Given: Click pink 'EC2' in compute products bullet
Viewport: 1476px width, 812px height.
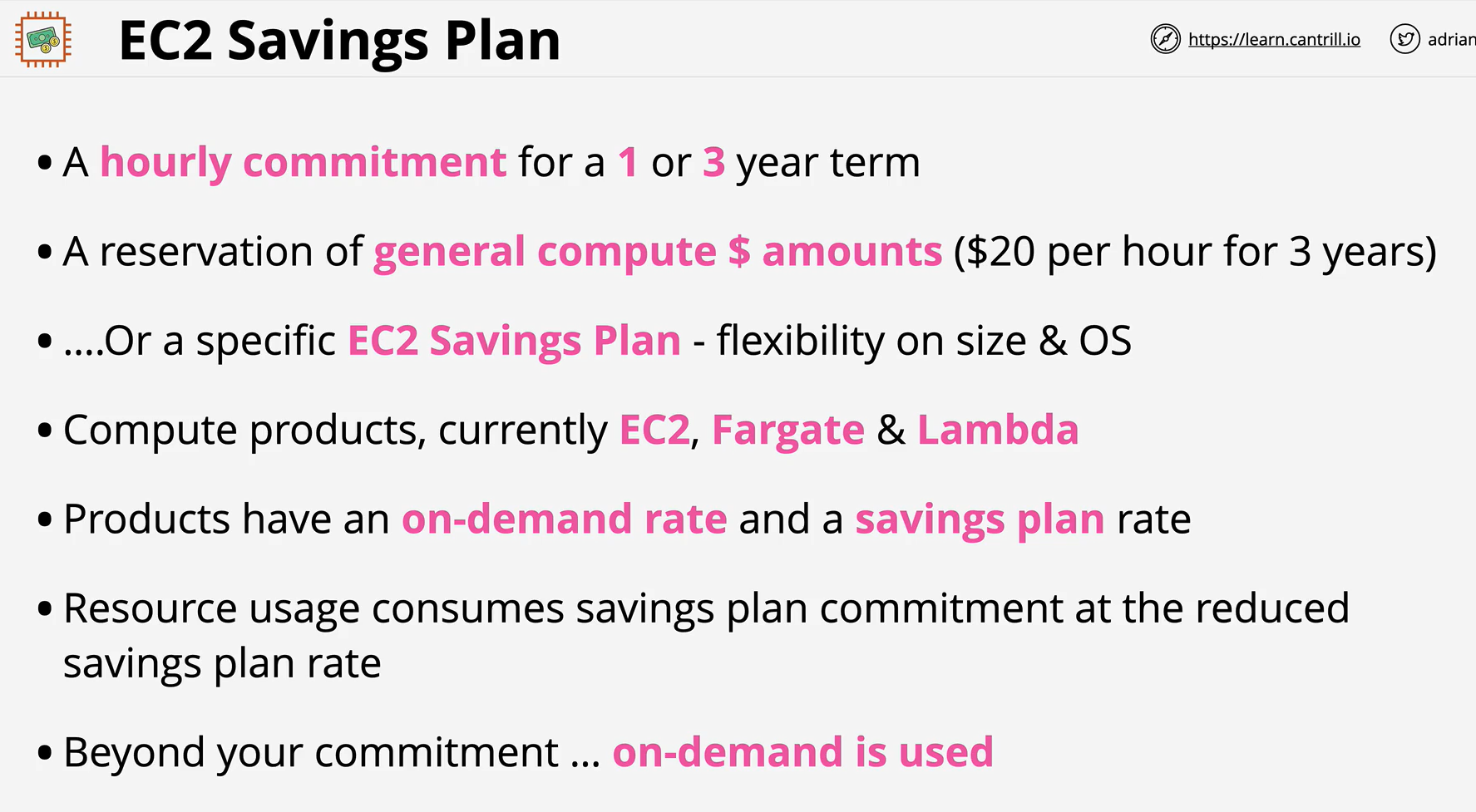Looking at the screenshot, I should point(654,430).
